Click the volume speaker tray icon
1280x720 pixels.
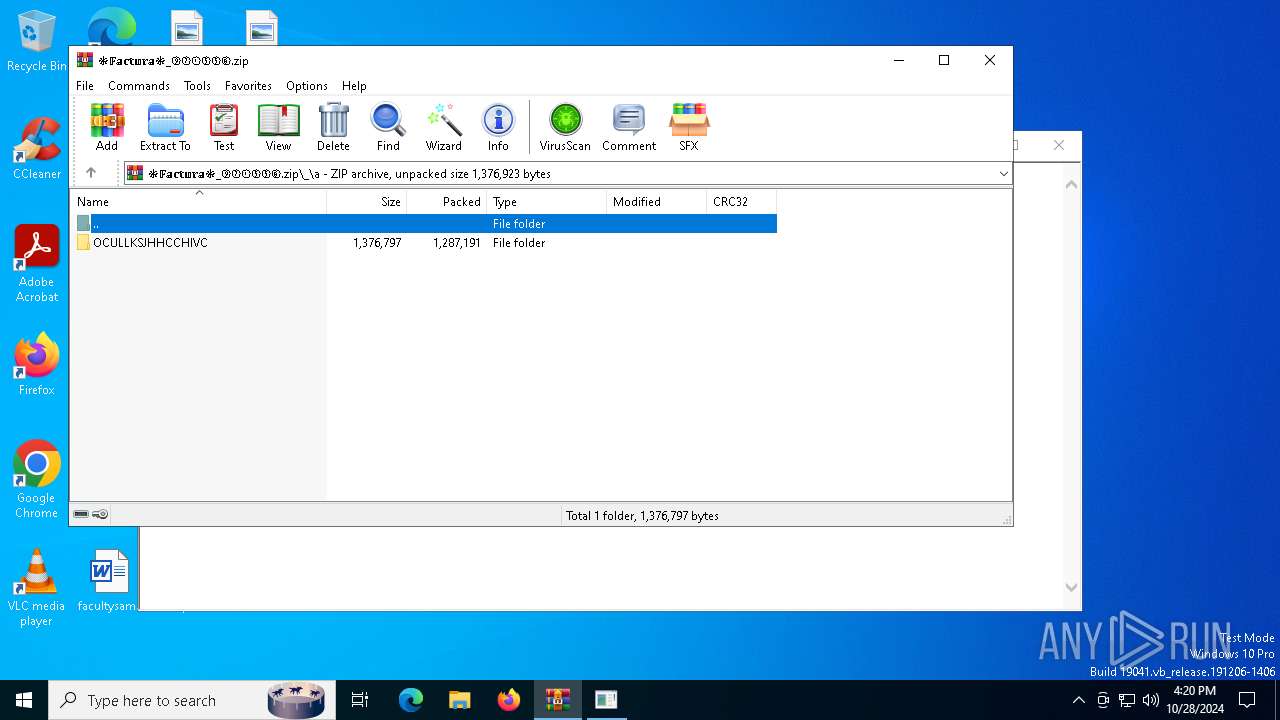tap(1151, 700)
